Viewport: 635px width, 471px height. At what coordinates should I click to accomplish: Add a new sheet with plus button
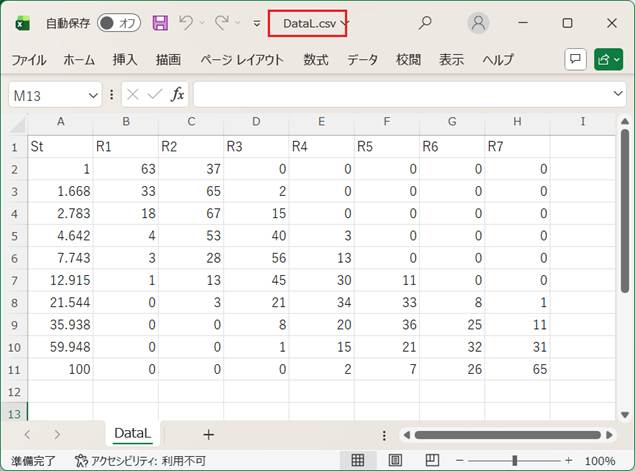coord(208,434)
